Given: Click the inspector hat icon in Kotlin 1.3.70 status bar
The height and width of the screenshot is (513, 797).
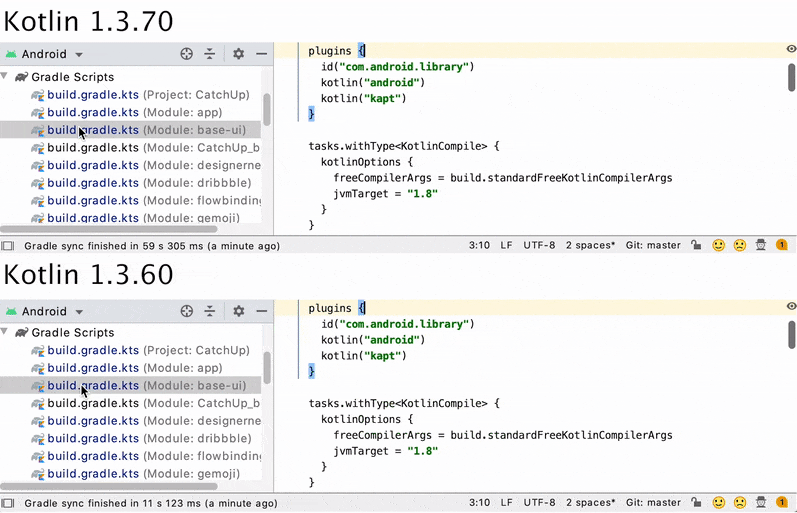Looking at the screenshot, I should tap(761, 246).
